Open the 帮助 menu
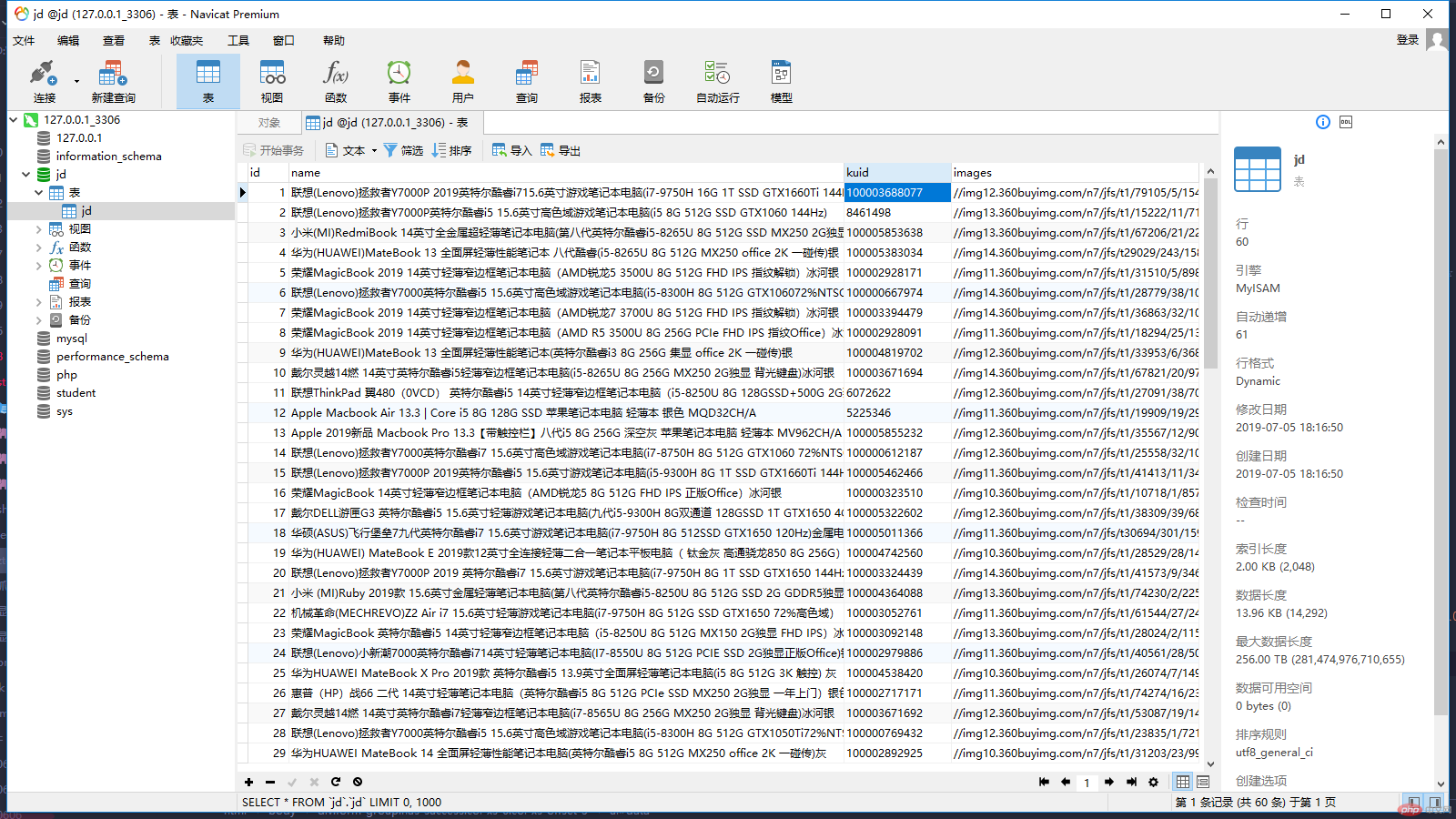Viewport: 1456px width, 819px height. coord(334,40)
